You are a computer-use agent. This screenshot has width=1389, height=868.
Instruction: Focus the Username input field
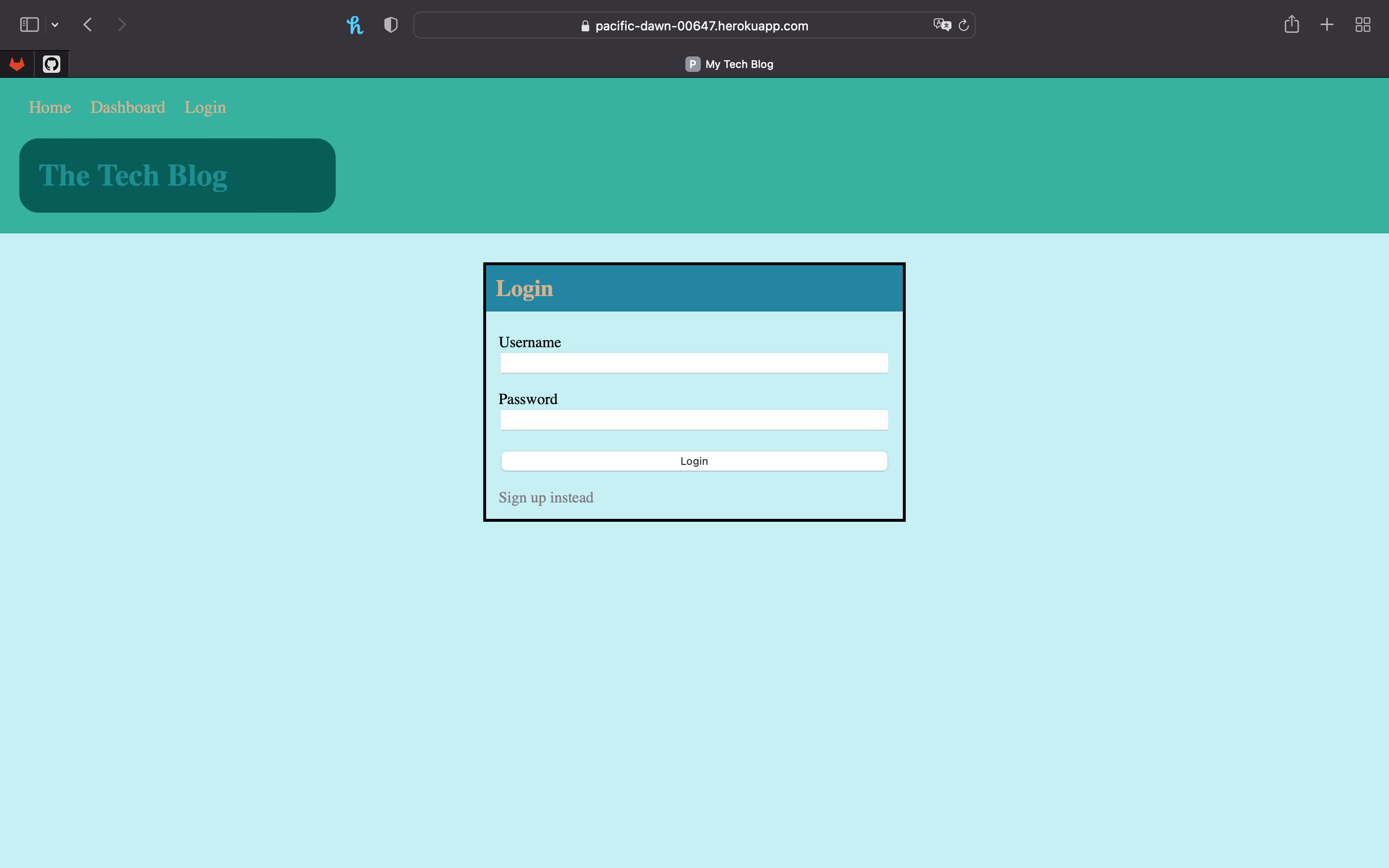coord(694,363)
